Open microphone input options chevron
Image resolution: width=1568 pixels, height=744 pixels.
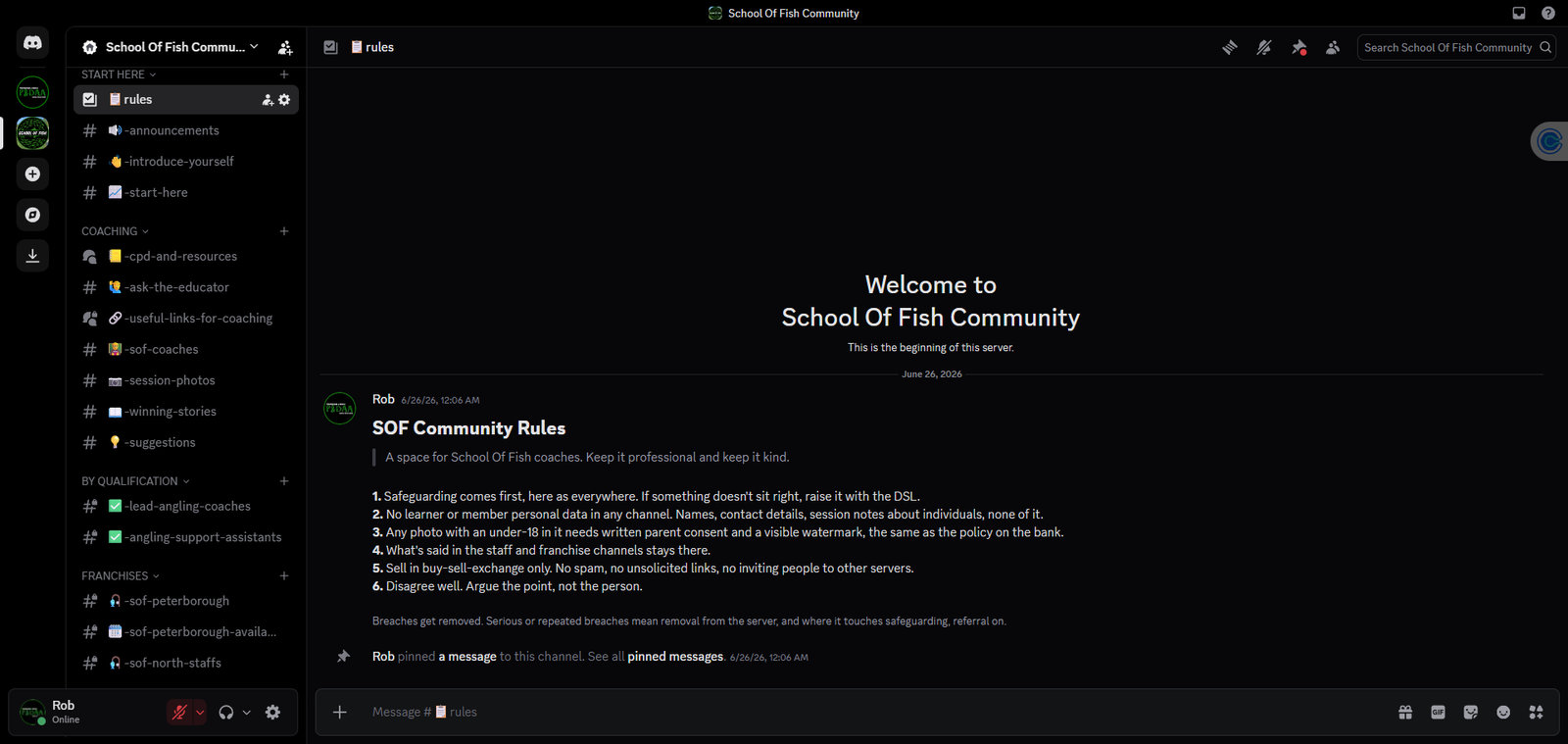click(x=200, y=713)
